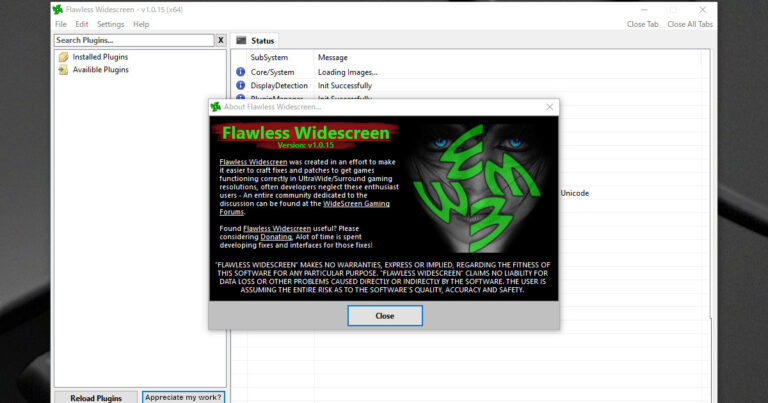The image size is (768, 403).
Task: Click the Status tab monitor icon
Action: 241,41
